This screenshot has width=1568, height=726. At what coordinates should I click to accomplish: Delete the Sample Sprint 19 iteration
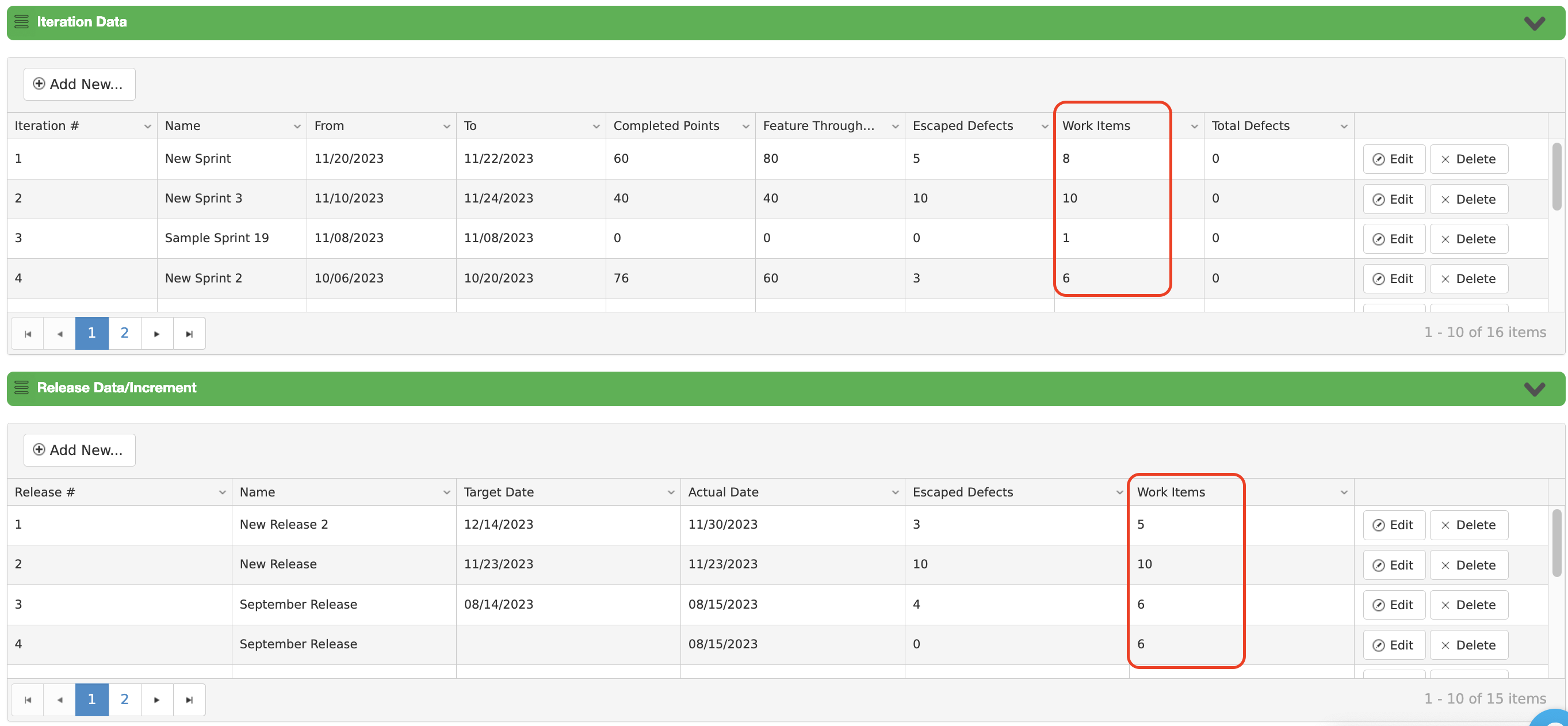tap(1469, 239)
